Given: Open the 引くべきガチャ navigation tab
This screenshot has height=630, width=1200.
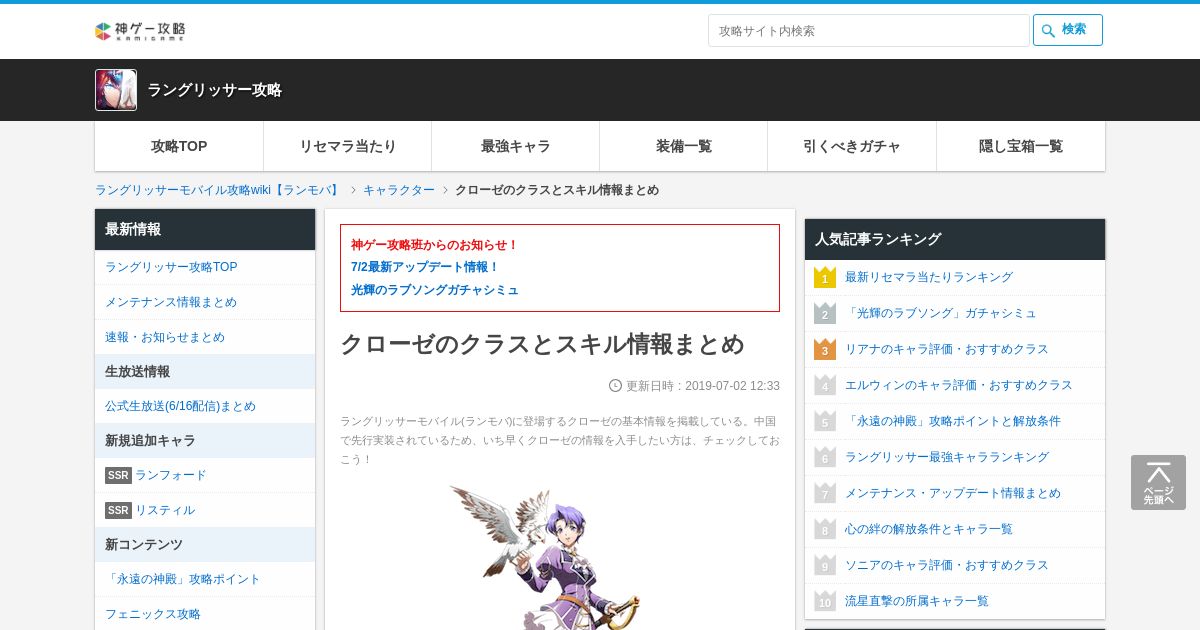Looking at the screenshot, I should pyautogui.click(x=852, y=146).
